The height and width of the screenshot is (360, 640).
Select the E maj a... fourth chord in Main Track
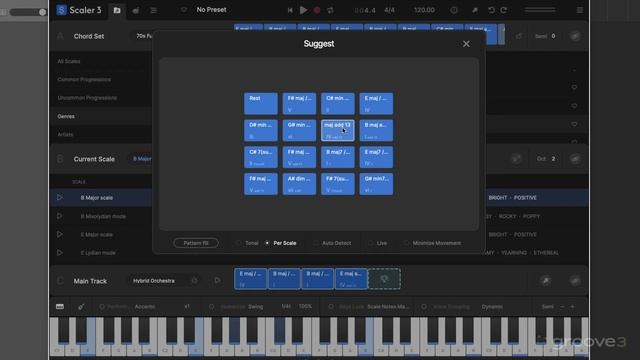click(351, 279)
